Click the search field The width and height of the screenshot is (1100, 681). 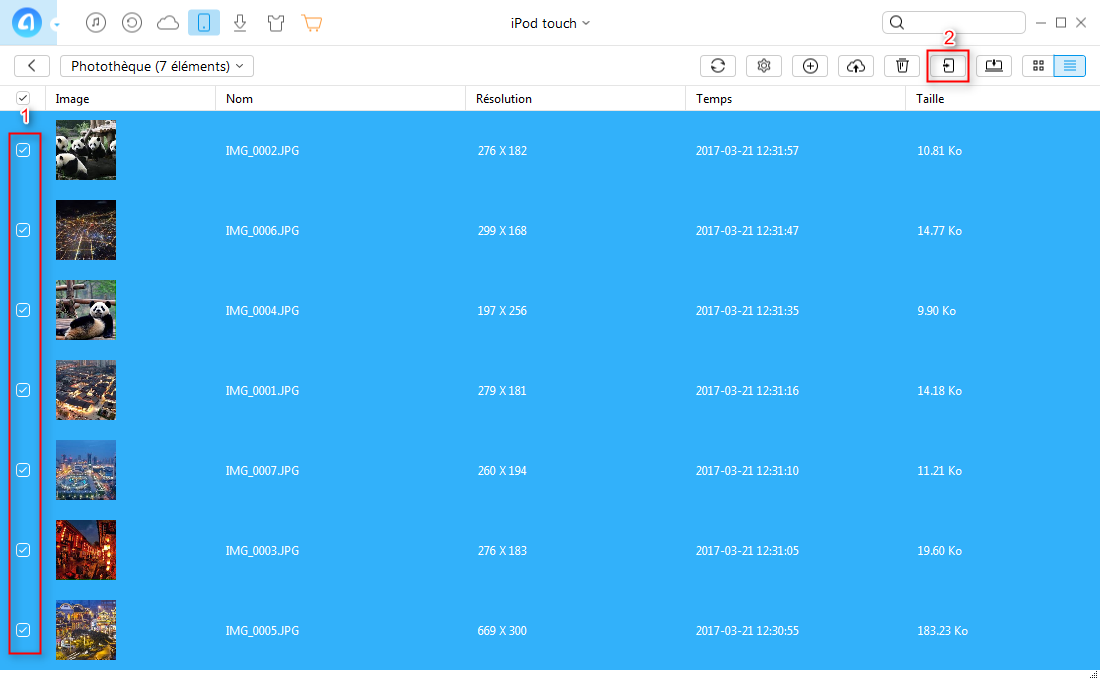[954, 22]
